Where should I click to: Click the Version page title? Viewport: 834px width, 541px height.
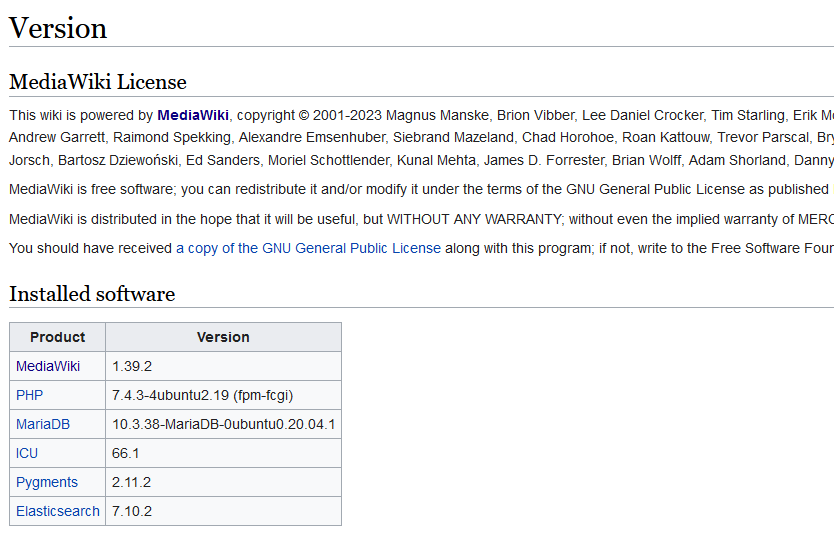58,28
